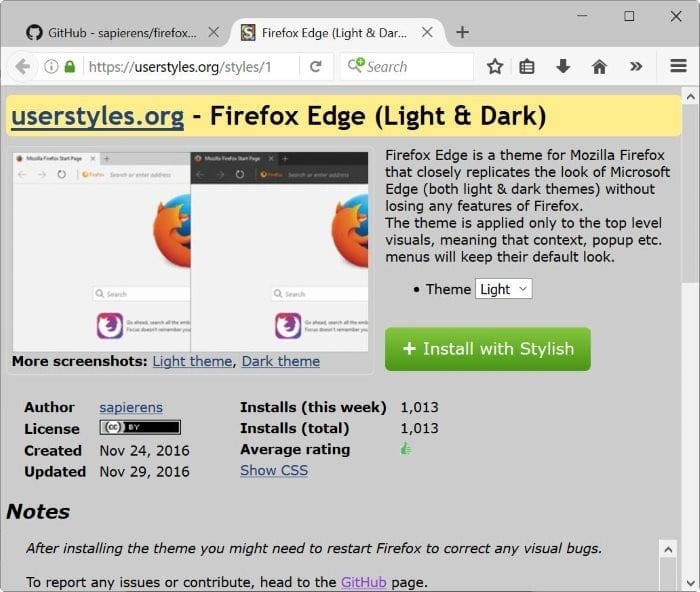Click the notes box scroll up arrow

(x=668, y=549)
